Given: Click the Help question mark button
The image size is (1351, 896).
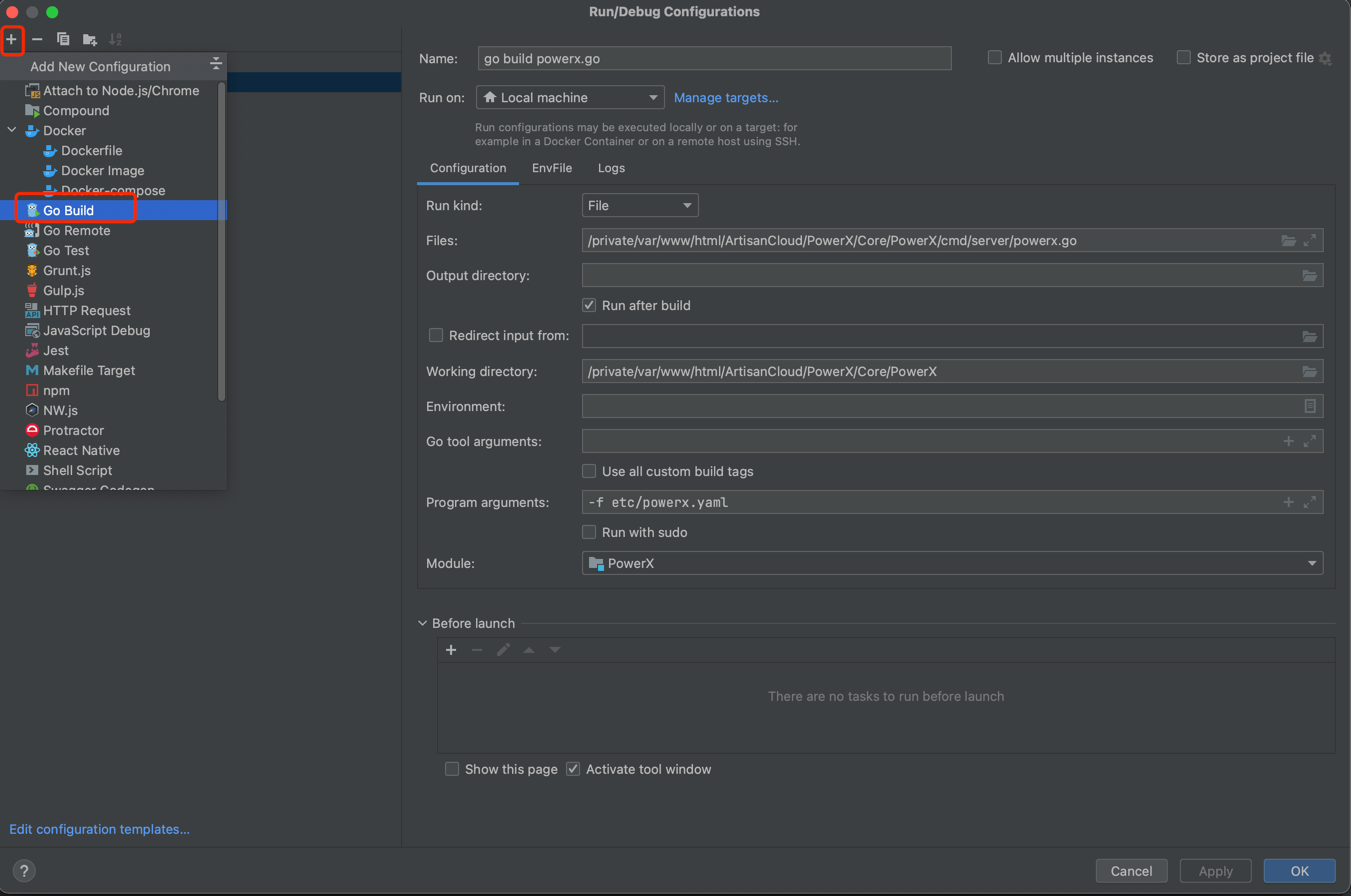Looking at the screenshot, I should (x=24, y=871).
